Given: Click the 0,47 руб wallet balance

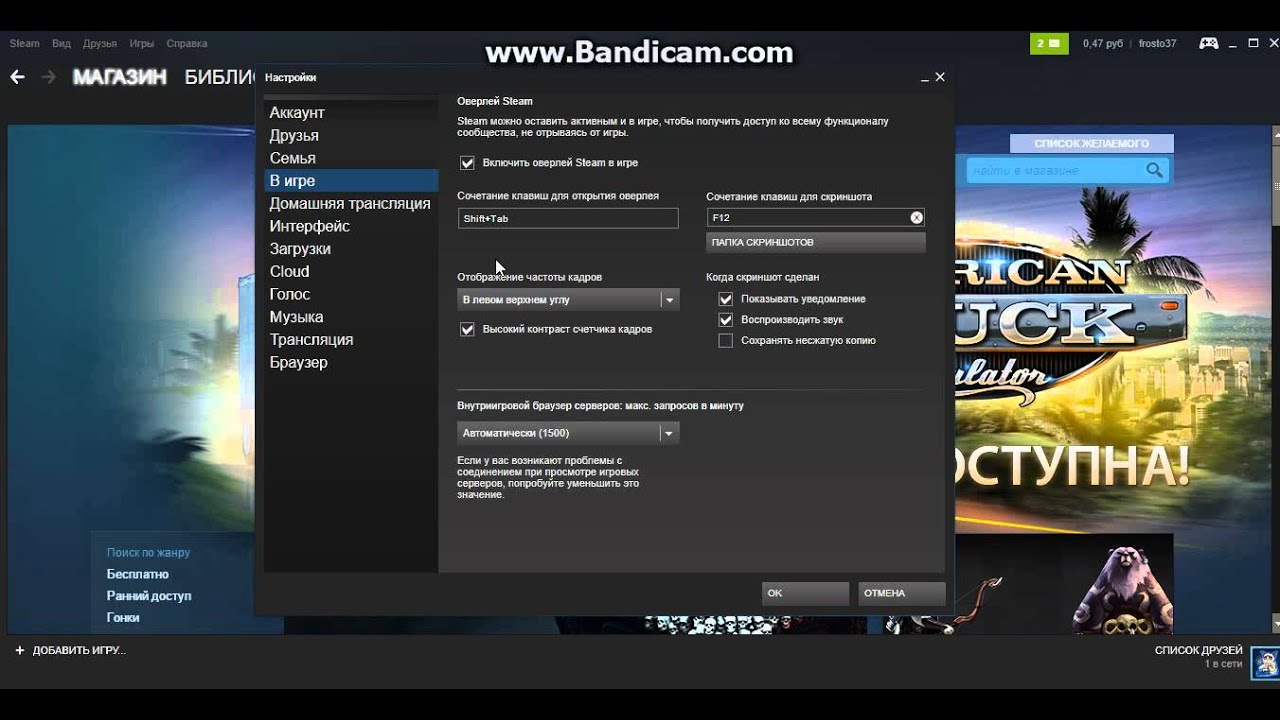Looking at the screenshot, I should 1103,44.
